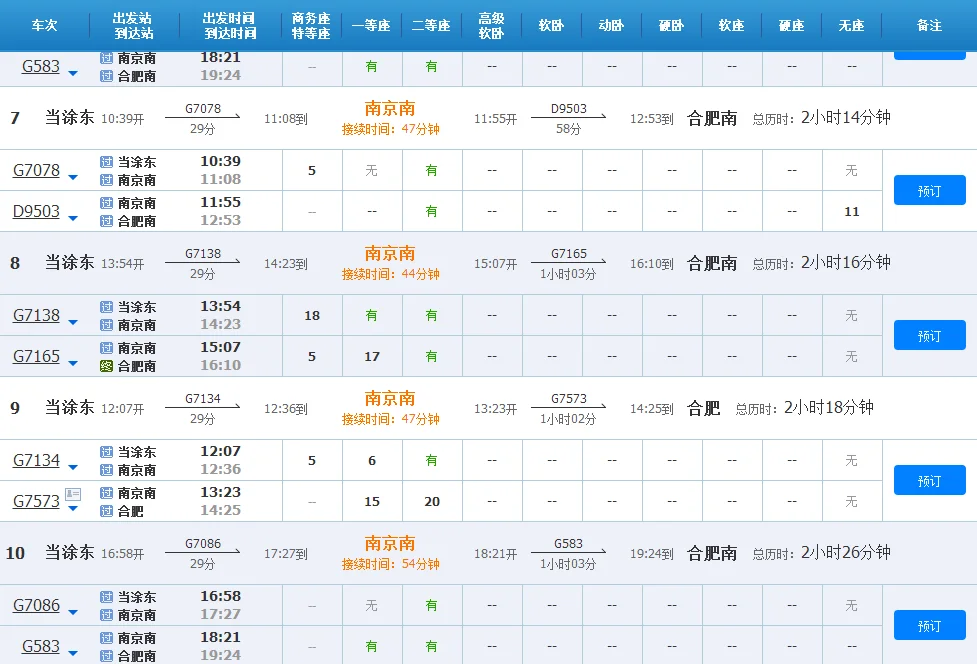Click the green 有 second-class seat cell for G7078
Viewport: 977px width, 664px height.
coord(431,170)
